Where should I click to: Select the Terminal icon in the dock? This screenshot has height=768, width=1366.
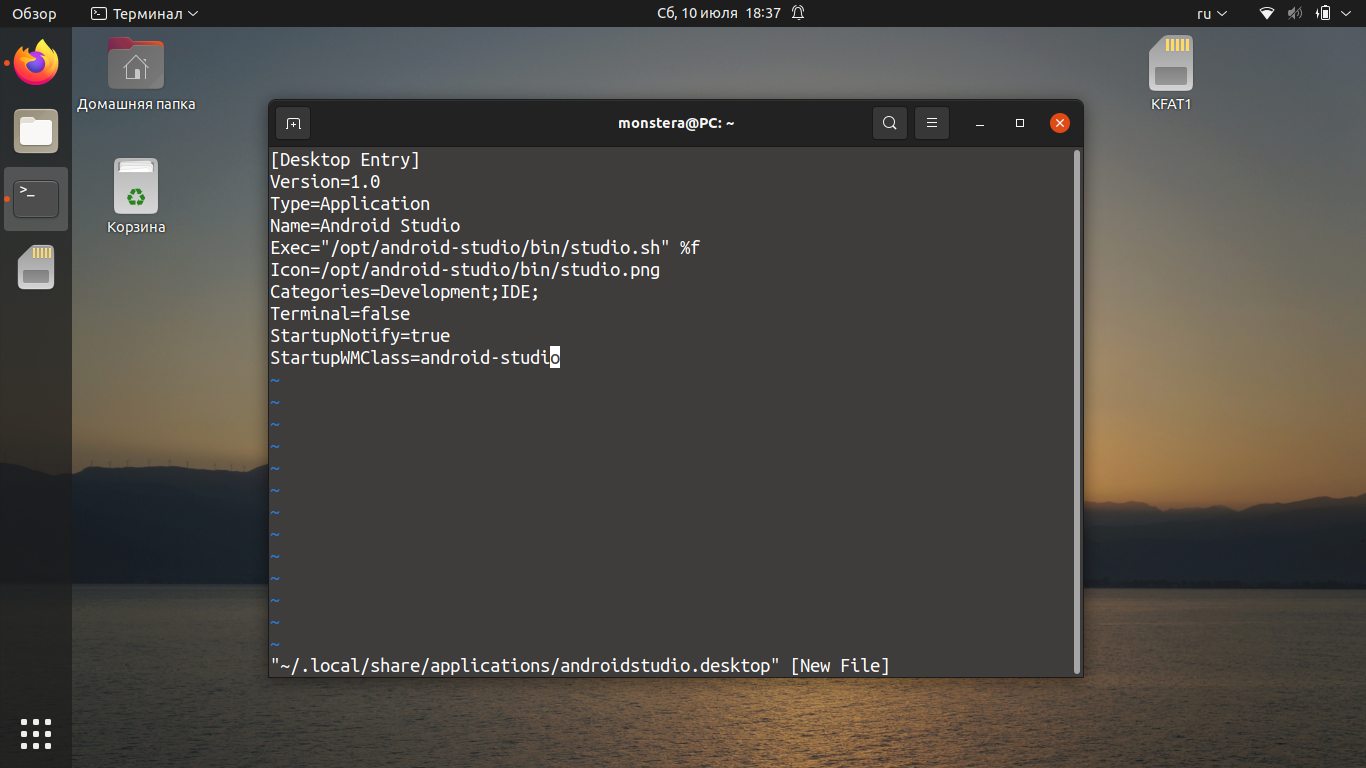36,199
